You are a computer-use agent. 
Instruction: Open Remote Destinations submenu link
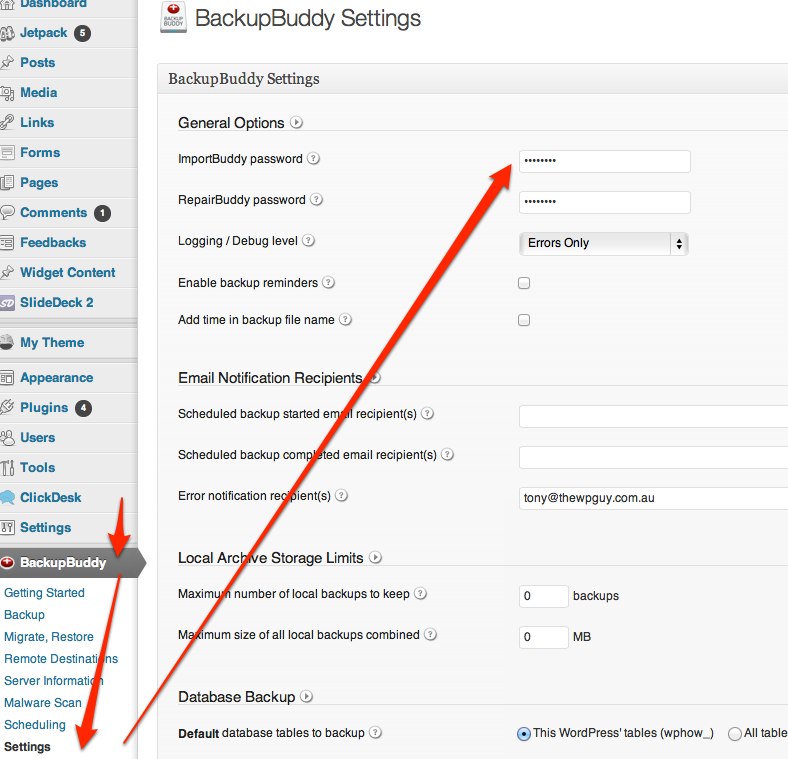coord(61,659)
